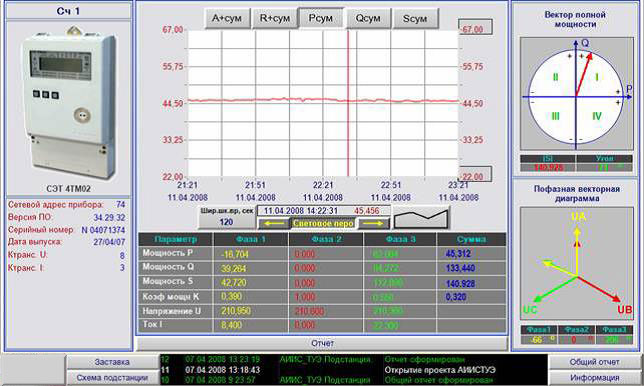Screen dimensions: 644x386
Task: Open the Qсум chart tab
Action: pos(368,18)
